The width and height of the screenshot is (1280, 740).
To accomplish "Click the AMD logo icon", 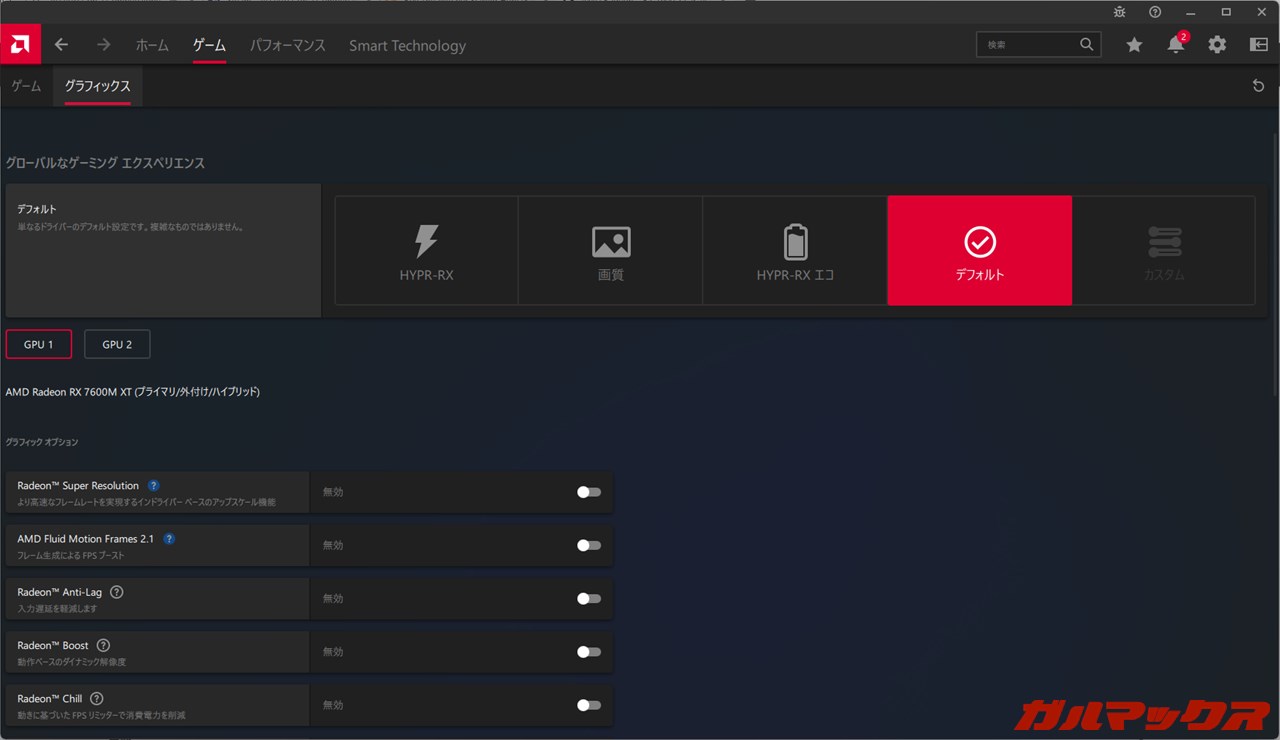I will 20,44.
